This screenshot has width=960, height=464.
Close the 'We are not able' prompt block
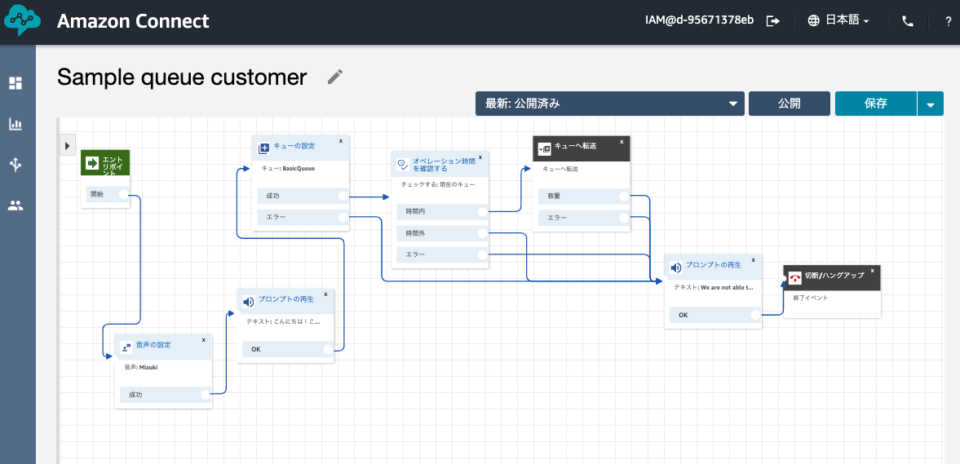754,260
